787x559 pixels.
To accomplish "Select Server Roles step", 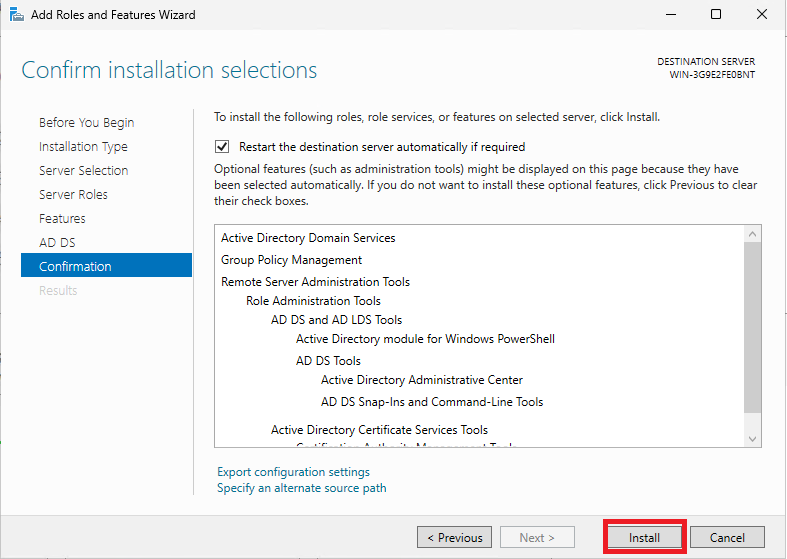I will (x=73, y=195).
